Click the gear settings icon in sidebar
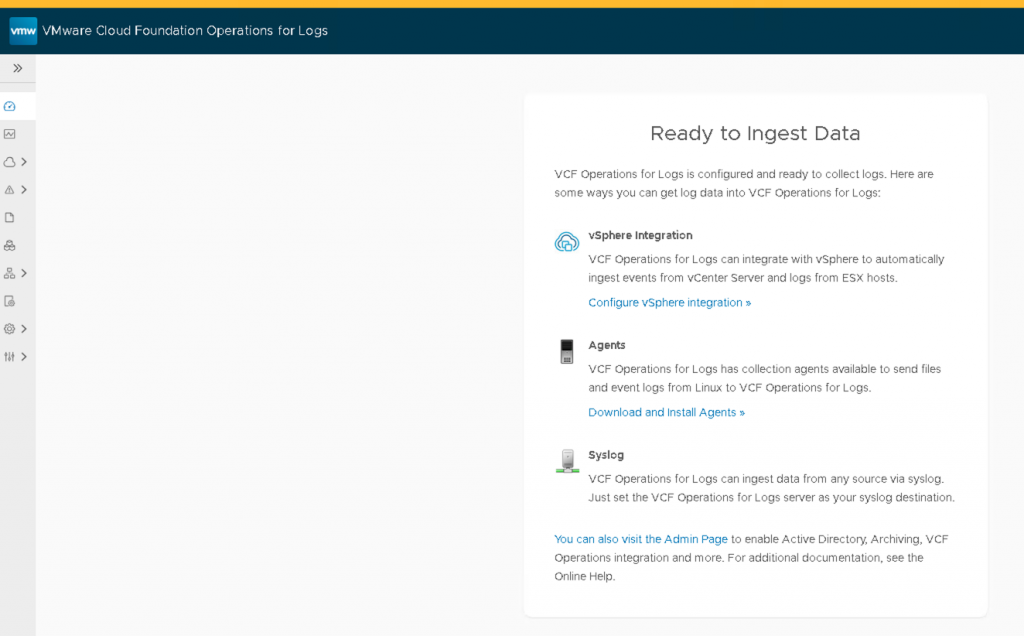This screenshot has width=1024, height=636. 10,329
